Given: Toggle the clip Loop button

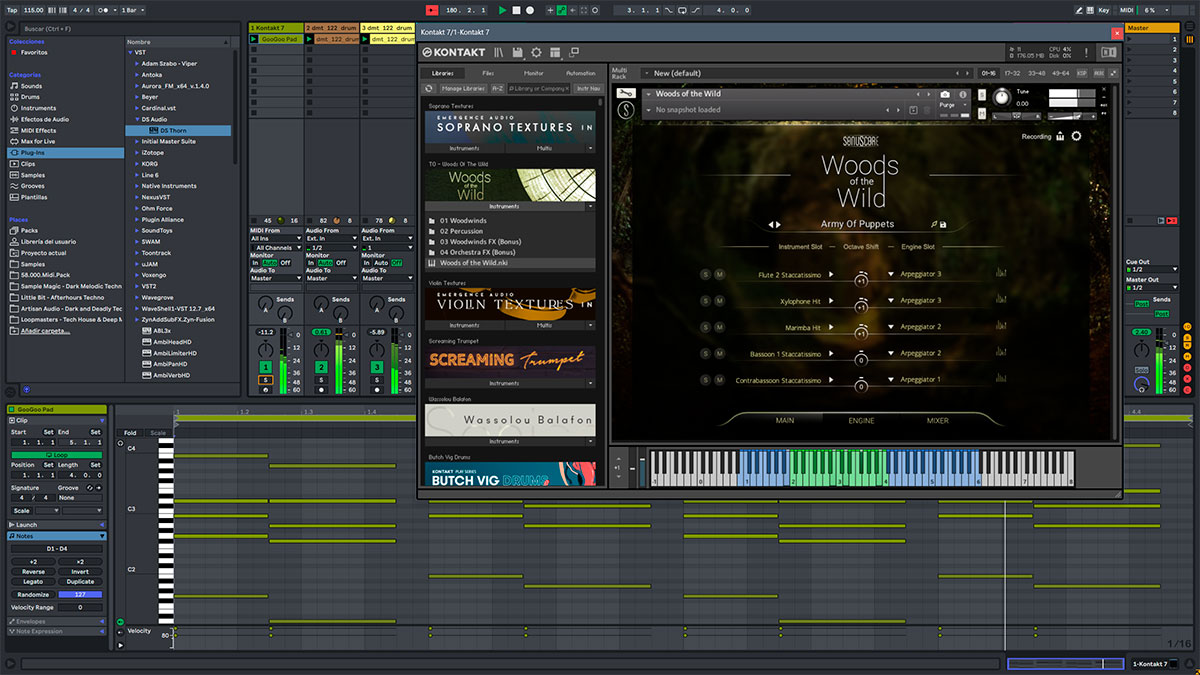Looking at the screenshot, I should (x=55, y=455).
